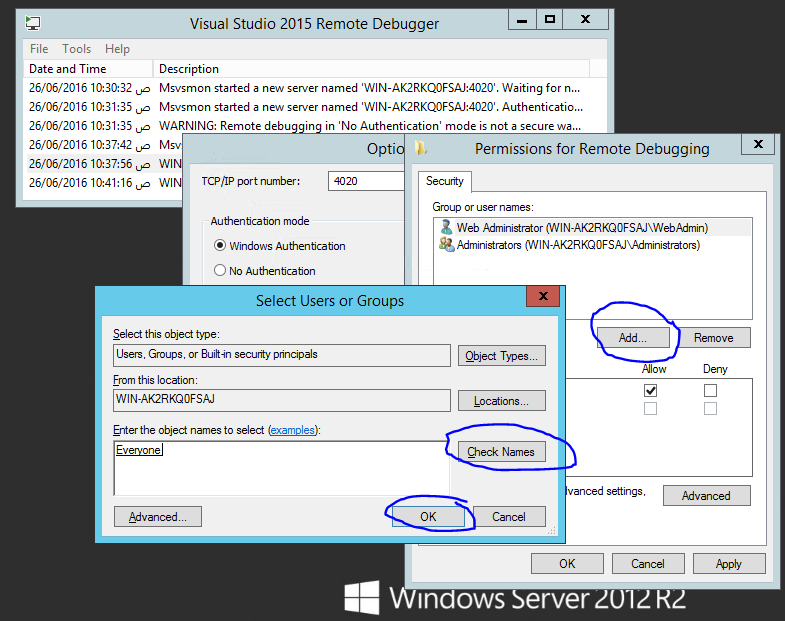Open Advanced... in Select Users or Groups

(x=158, y=516)
